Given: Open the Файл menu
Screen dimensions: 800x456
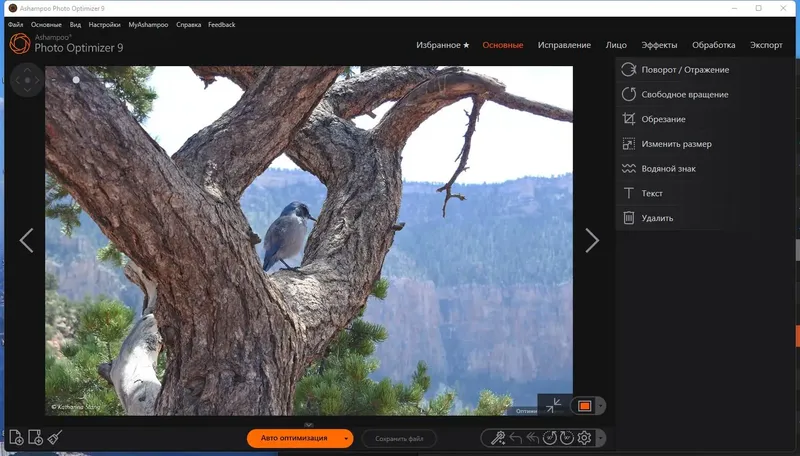Looking at the screenshot, I should tap(15, 24).
